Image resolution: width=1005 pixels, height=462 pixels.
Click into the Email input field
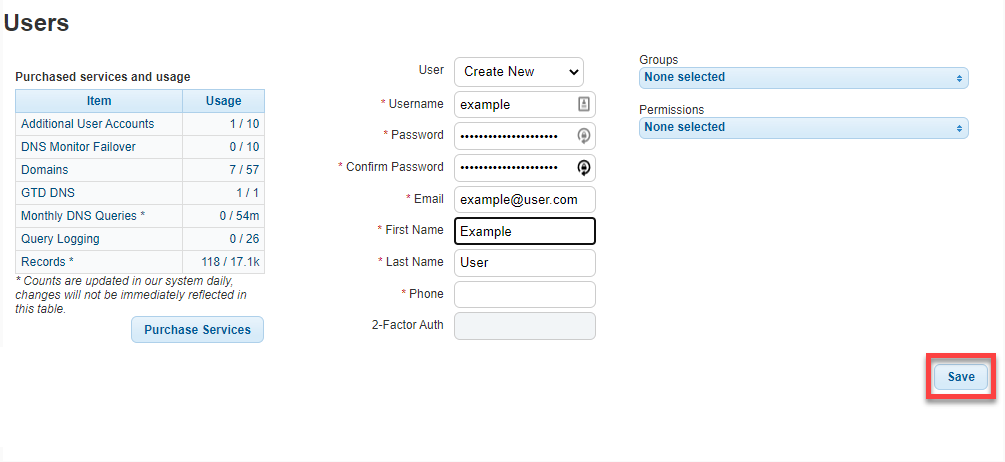[525, 199]
